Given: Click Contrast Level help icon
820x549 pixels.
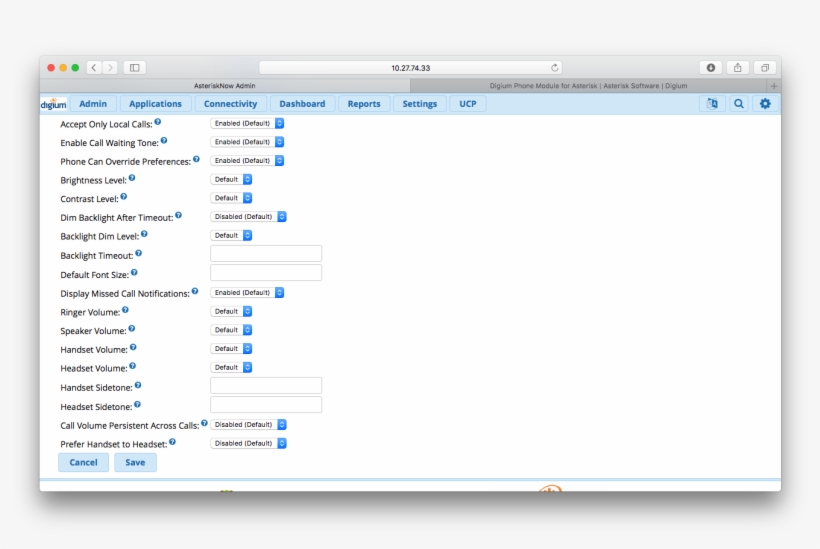Looking at the screenshot, I should tap(123, 197).
